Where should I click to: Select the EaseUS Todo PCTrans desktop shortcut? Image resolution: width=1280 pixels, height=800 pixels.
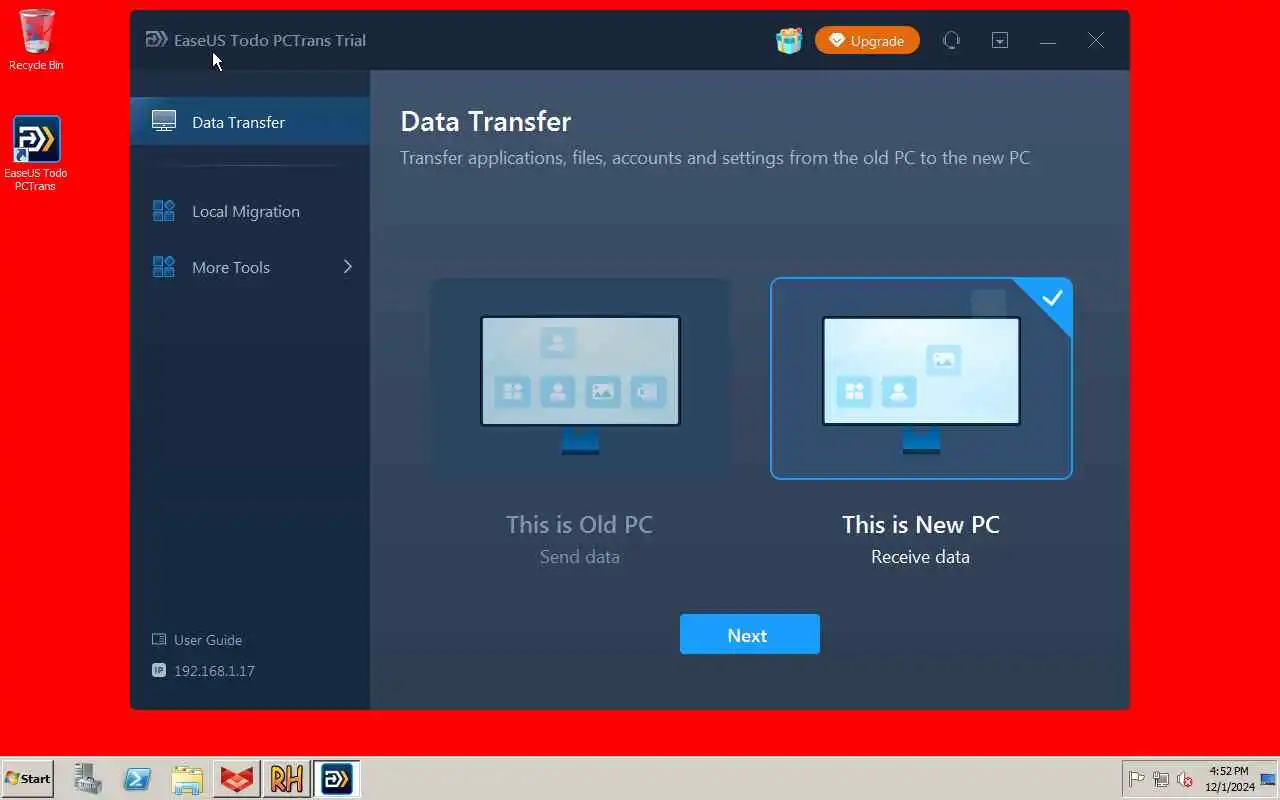coord(36,153)
